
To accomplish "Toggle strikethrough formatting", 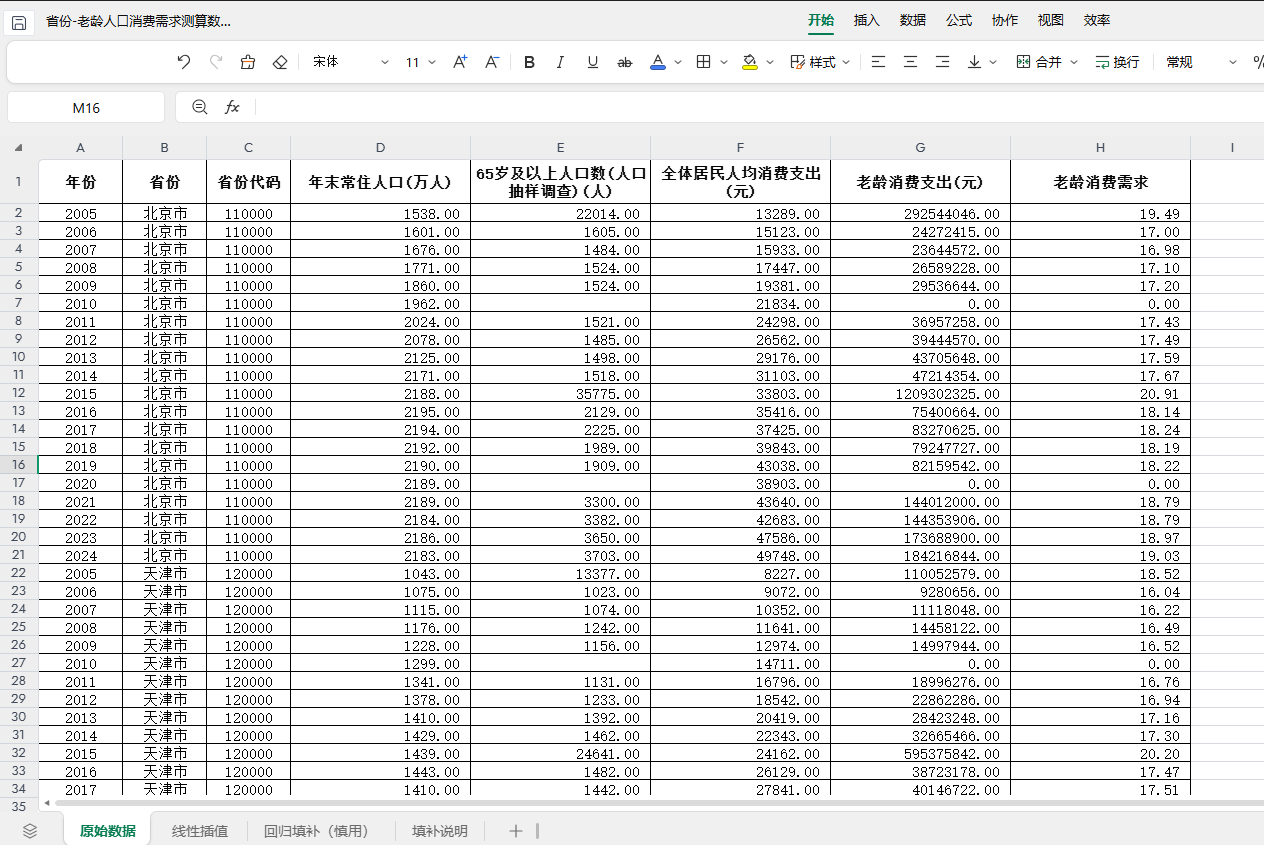I will (625, 62).
